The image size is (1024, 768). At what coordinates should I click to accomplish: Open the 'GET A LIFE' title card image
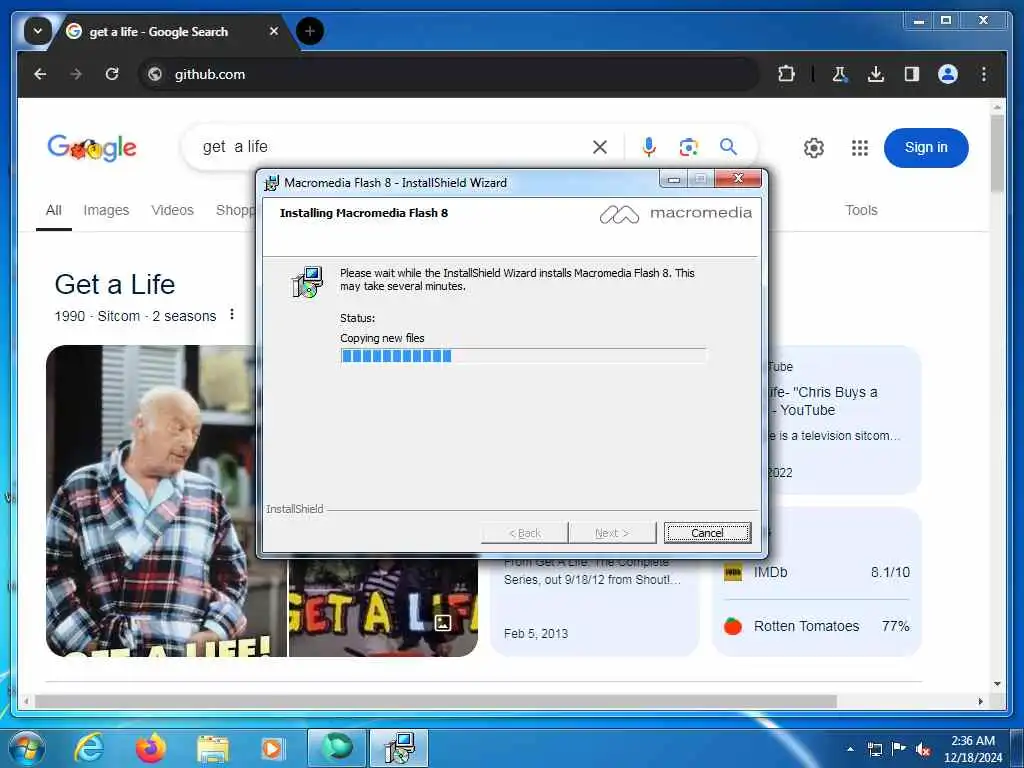click(x=383, y=608)
